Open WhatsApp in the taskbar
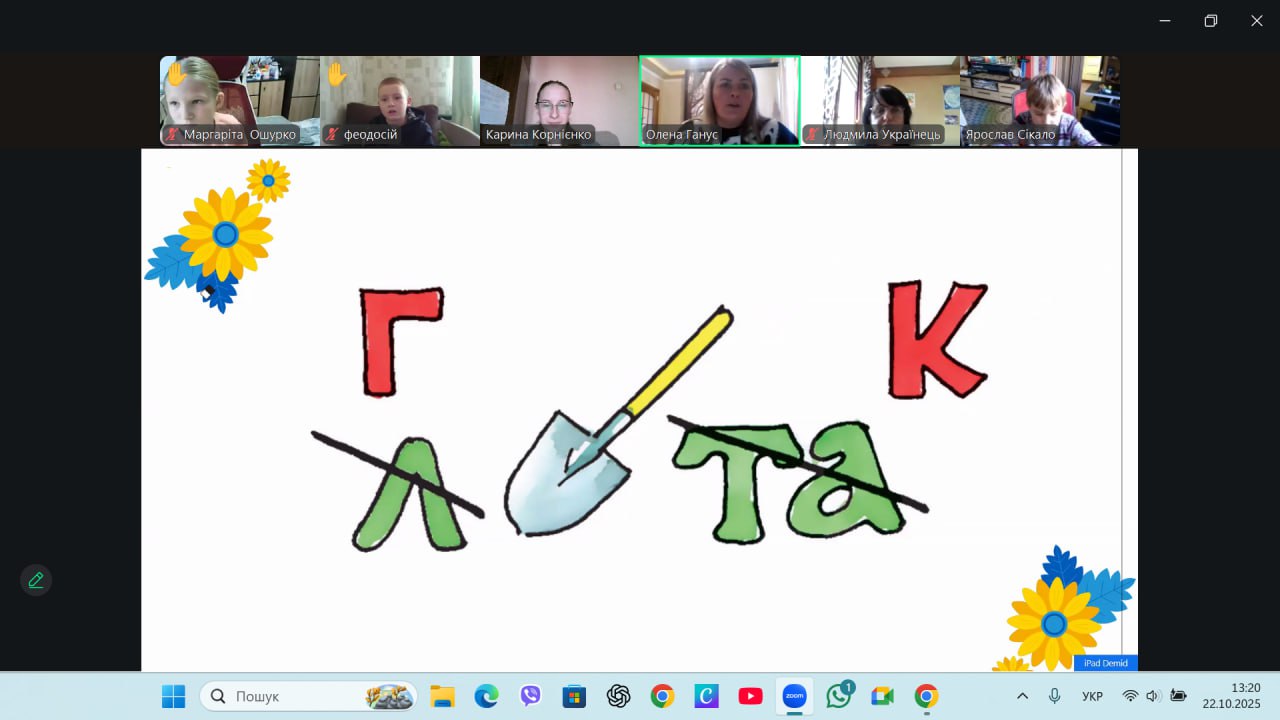Image resolution: width=1280 pixels, height=720 pixels. click(838, 696)
